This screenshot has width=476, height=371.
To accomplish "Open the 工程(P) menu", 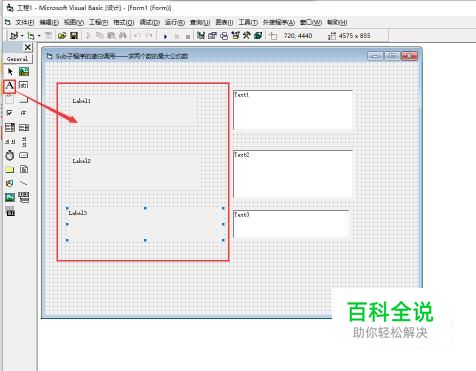I will point(98,22).
